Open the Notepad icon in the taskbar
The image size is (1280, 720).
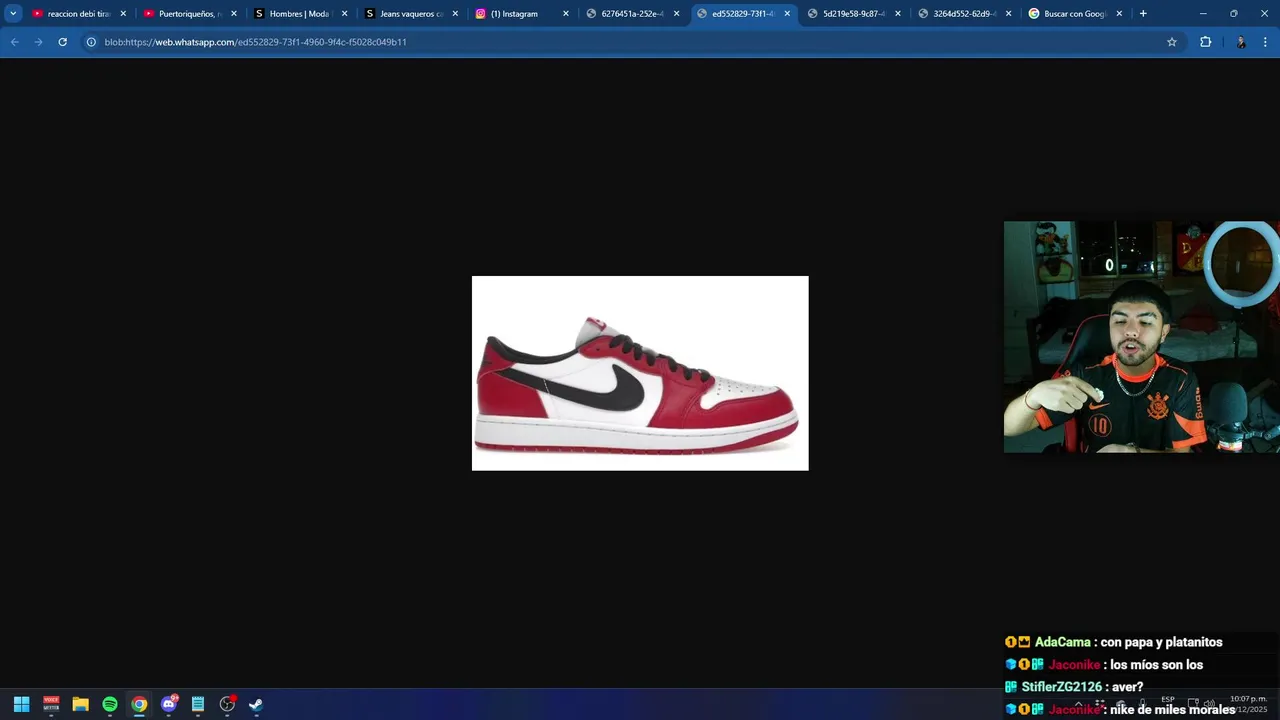tap(198, 704)
